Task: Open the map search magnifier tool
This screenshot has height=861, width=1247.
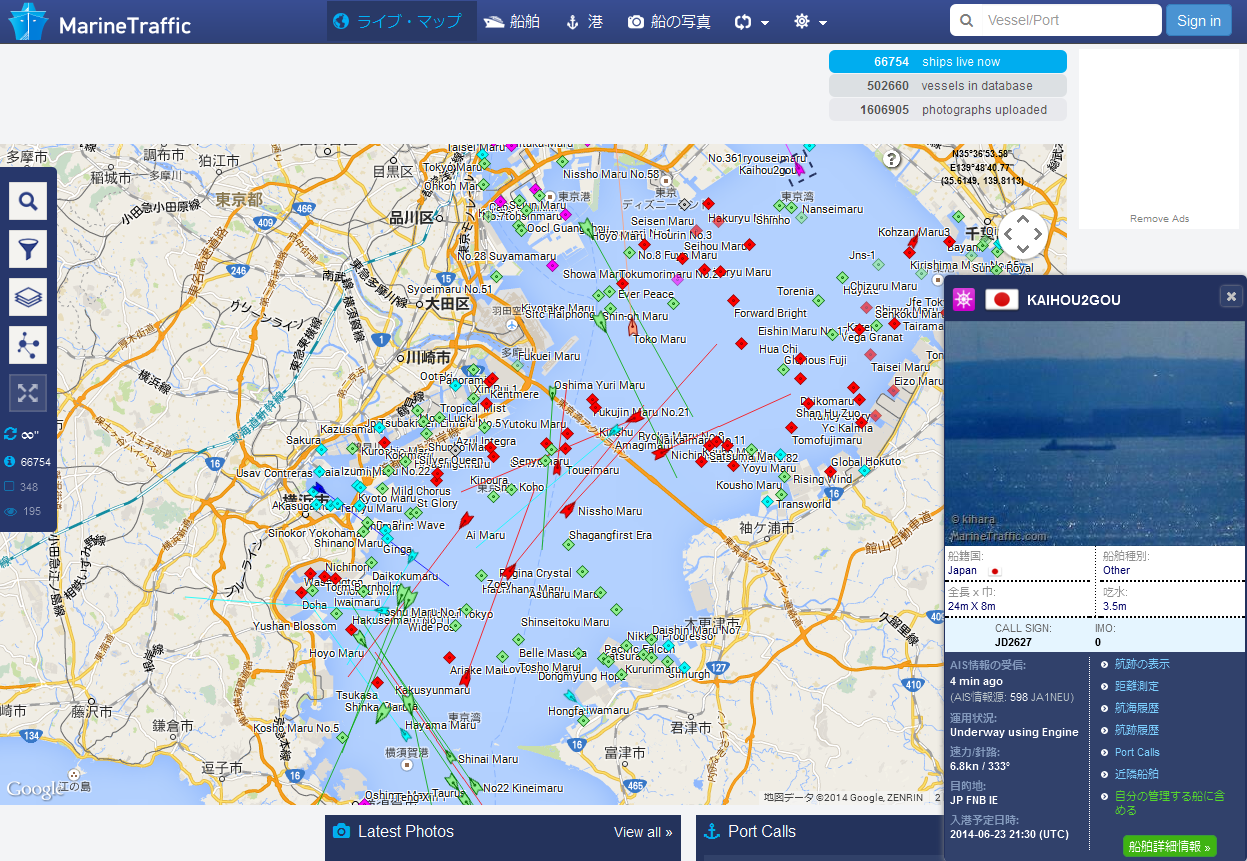Action: [28, 201]
